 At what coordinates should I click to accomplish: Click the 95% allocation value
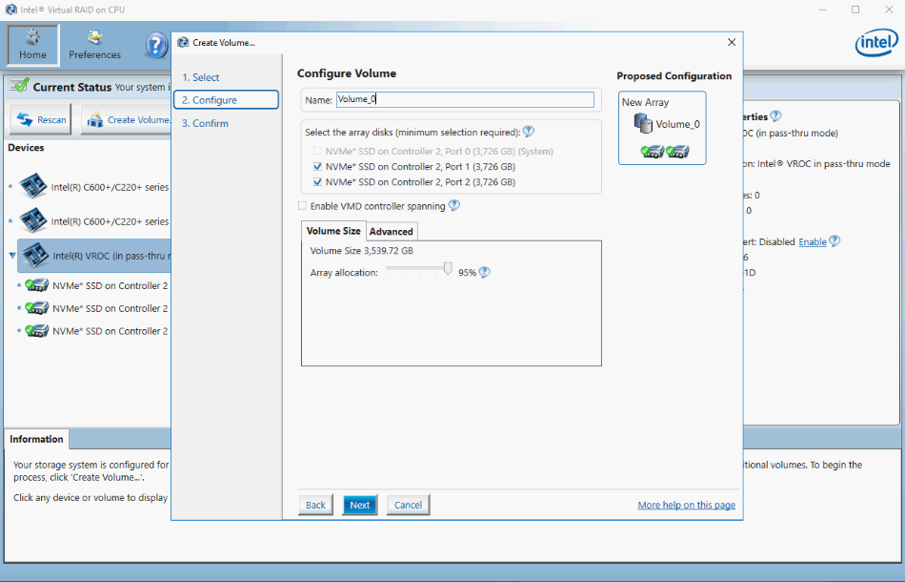point(467,273)
